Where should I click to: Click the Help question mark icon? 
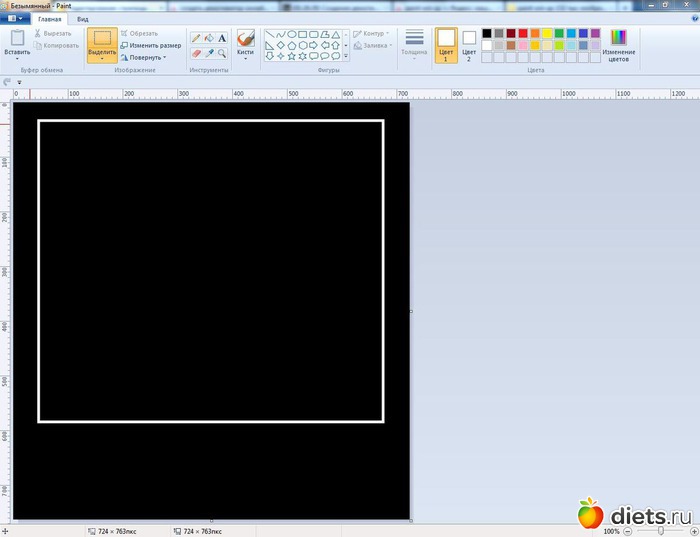pos(692,19)
